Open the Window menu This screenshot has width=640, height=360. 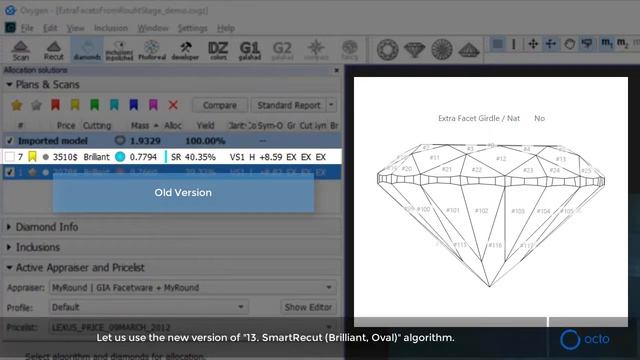click(x=153, y=28)
